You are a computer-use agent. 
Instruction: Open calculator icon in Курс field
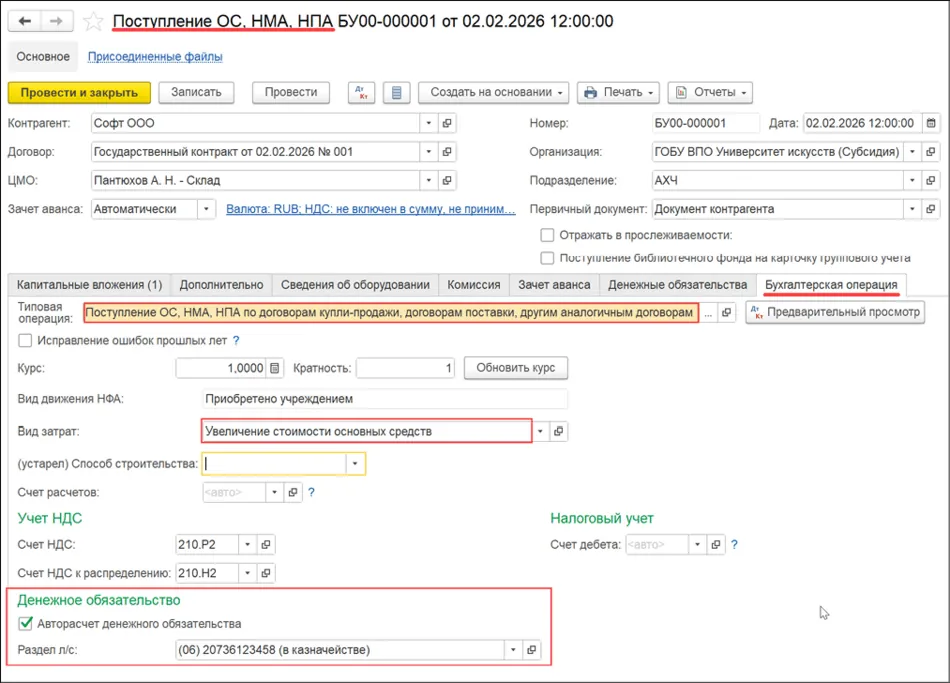(x=274, y=368)
